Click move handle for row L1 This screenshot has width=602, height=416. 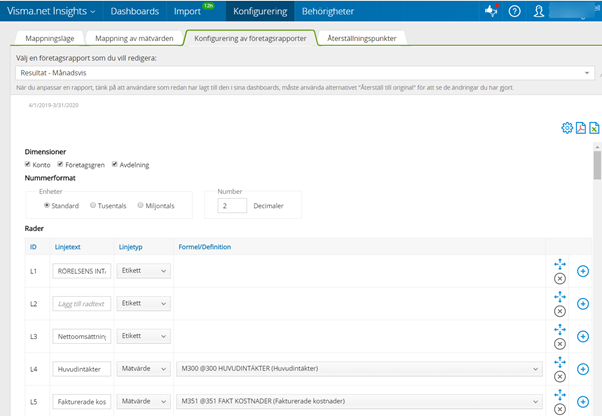[x=560, y=264]
